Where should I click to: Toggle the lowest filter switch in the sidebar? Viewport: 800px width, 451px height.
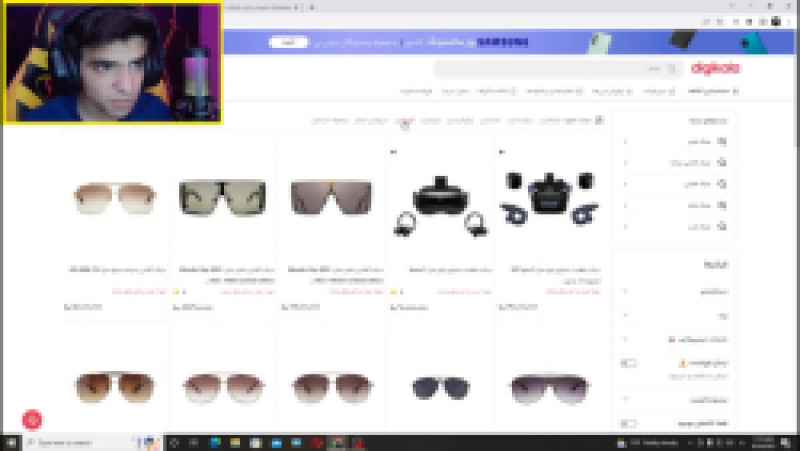coord(628,423)
